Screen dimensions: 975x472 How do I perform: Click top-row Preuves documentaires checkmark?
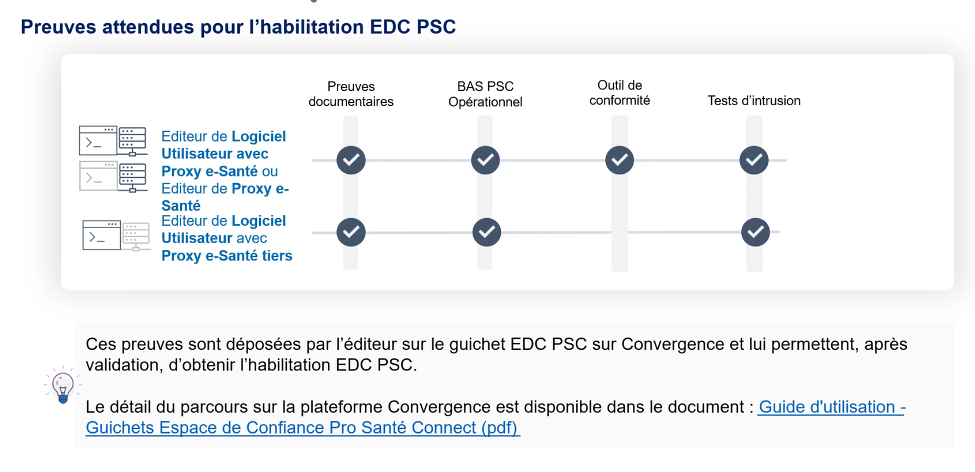(351, 160)
